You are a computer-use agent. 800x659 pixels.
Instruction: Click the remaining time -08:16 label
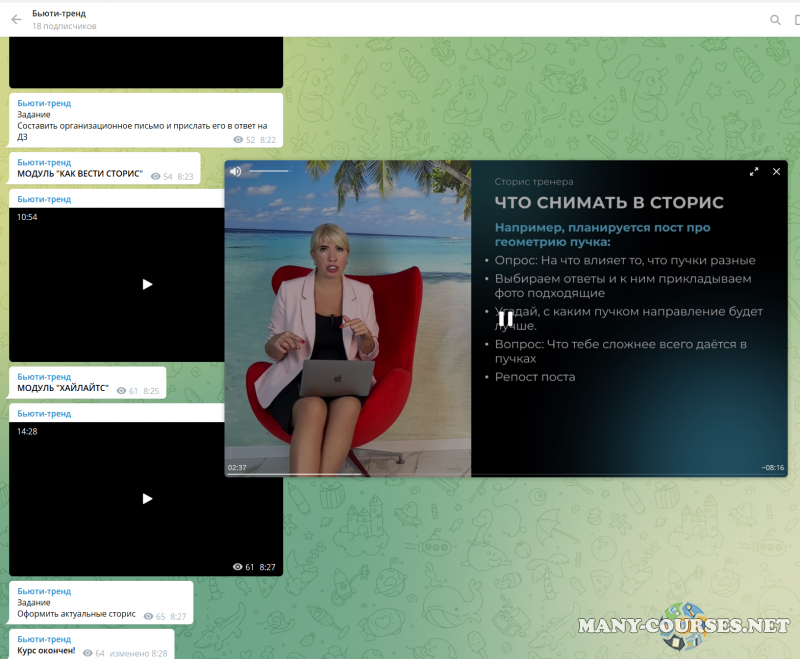pos(772,467)
